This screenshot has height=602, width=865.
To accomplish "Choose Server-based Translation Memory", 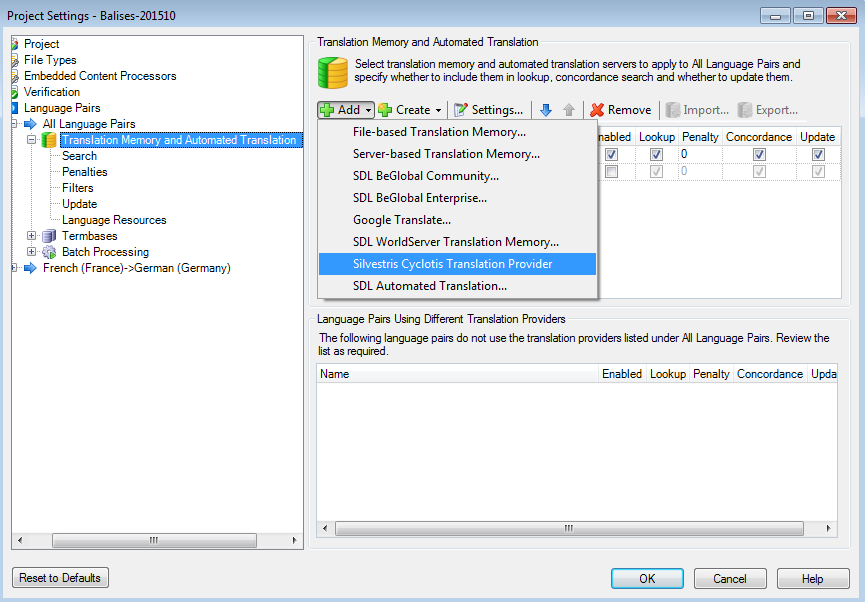I will coord(457,154).
